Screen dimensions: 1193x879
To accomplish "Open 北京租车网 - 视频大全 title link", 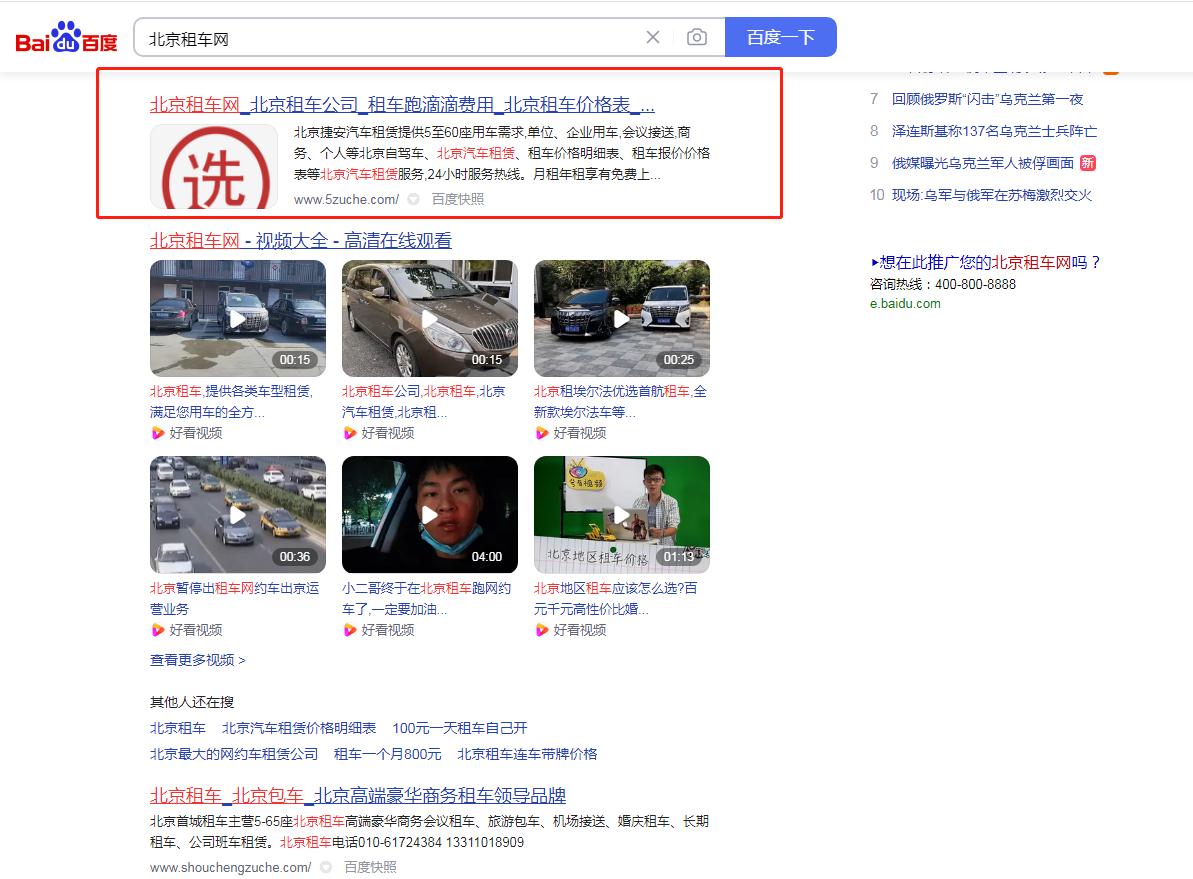I will coord(301,240).
